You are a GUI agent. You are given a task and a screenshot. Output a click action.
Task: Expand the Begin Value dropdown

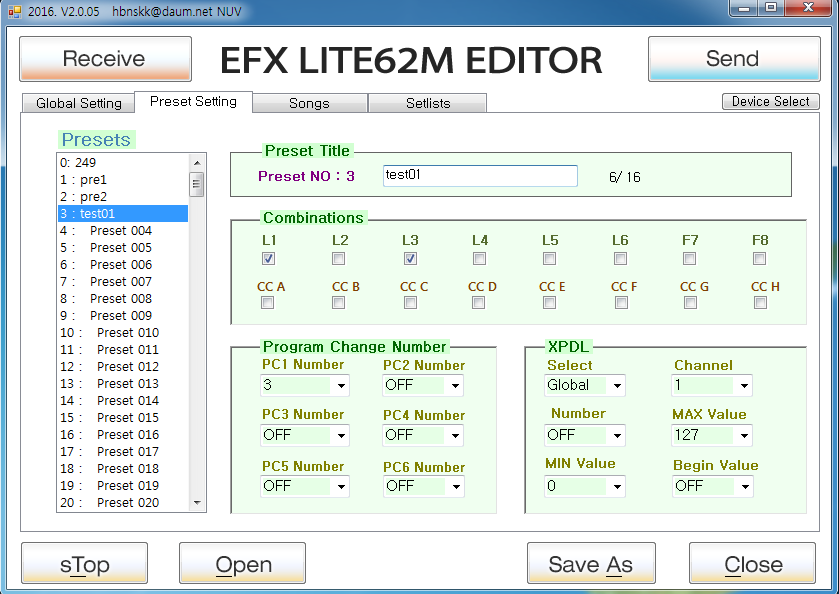point(712,486)
